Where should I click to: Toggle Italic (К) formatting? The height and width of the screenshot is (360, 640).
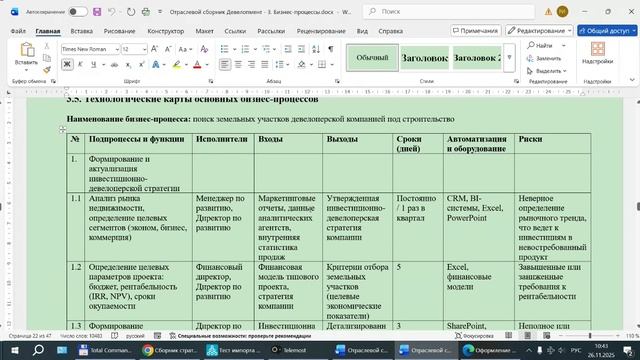tap(80, 64)
